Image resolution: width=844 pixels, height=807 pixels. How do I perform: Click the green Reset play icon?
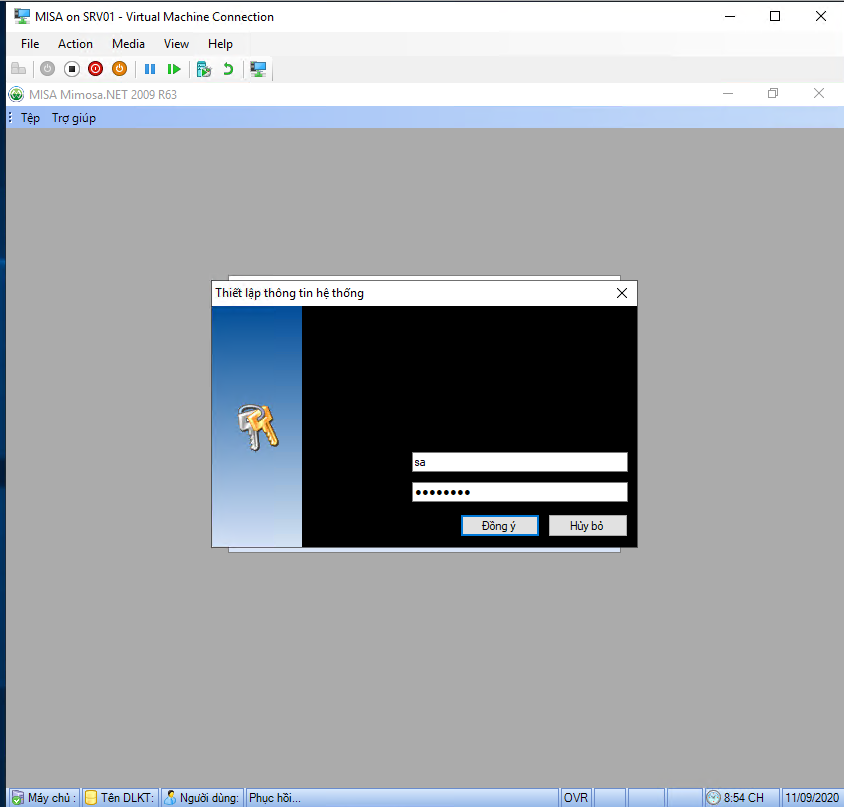[x=174, y=69]
